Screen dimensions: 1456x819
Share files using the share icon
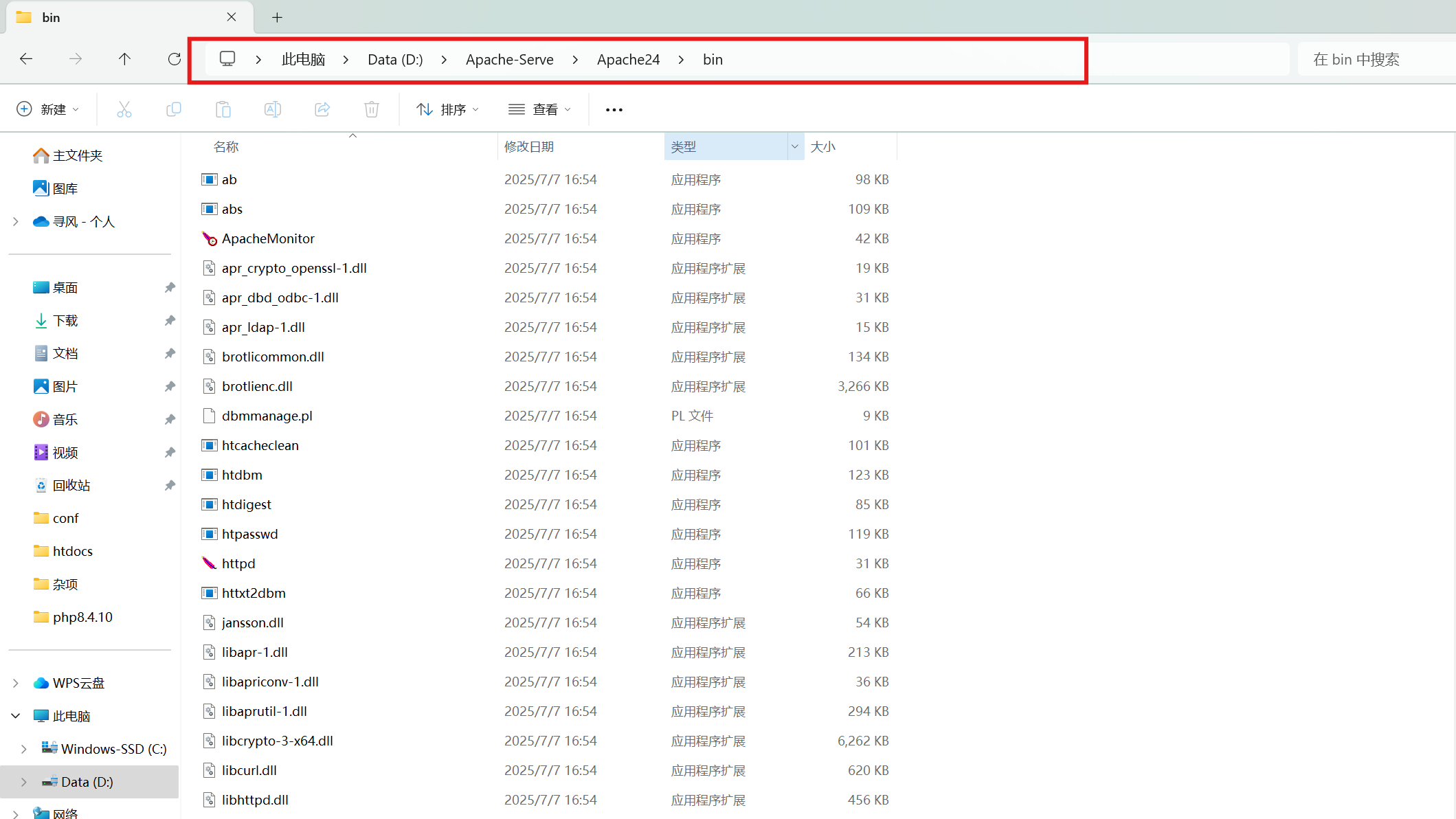click(x=322, y=109)
